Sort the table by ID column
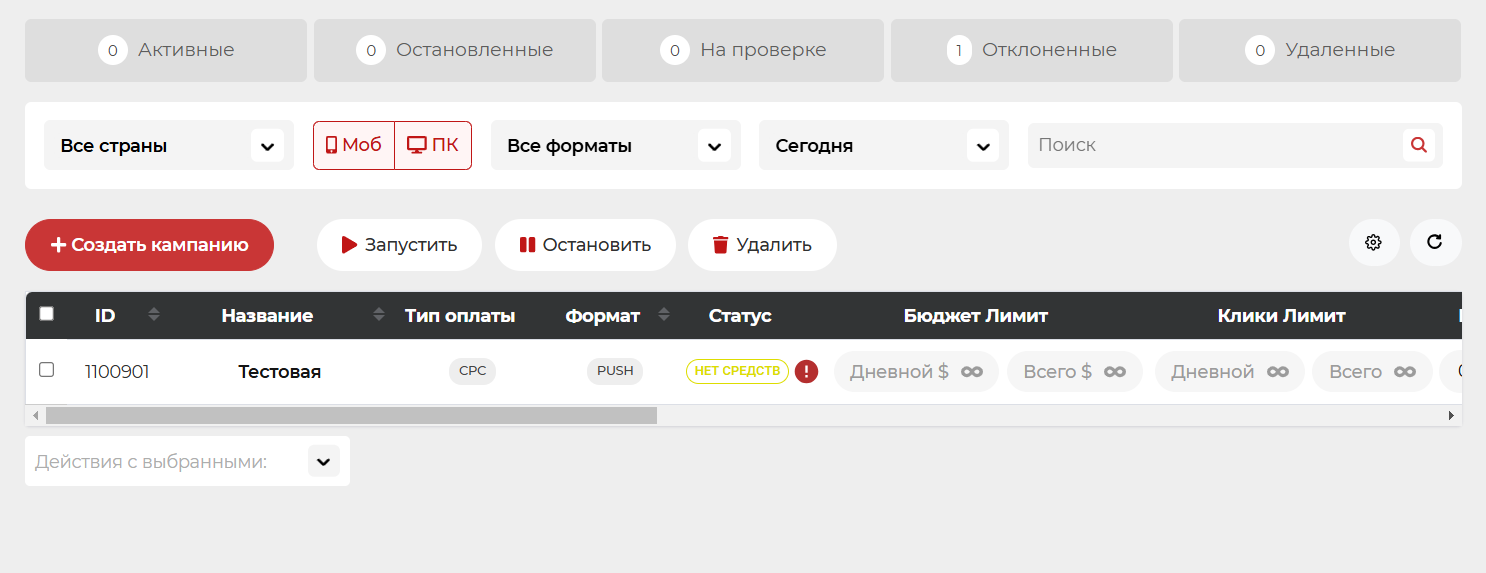The height and width of the screenshot is (573, 1486). (x=153, y=315)
